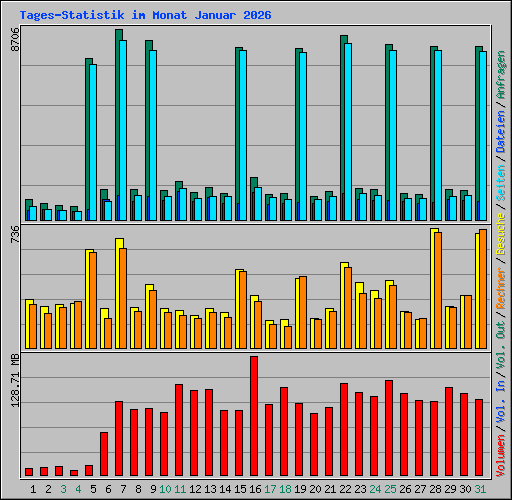Image resolution: width=512 pixels, height=500 pixels.
Task: Click green weekend day label 10
Action: coord(165,489)
